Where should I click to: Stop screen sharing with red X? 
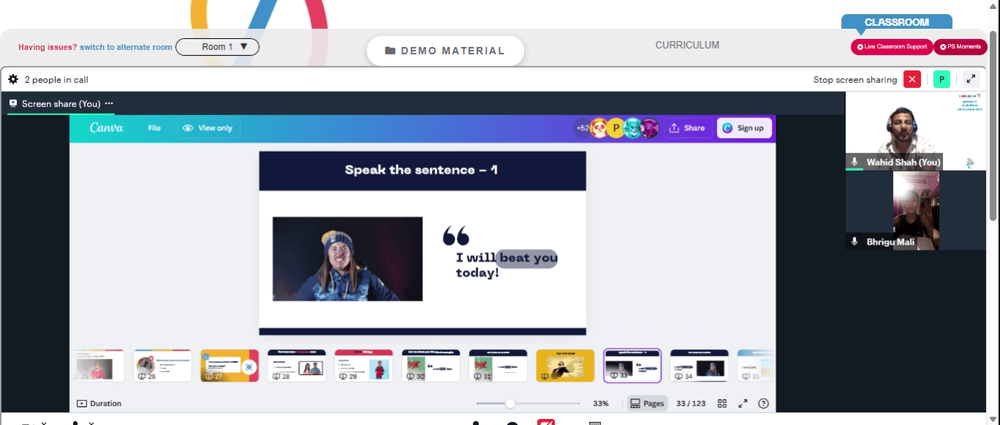pos(913,80)
